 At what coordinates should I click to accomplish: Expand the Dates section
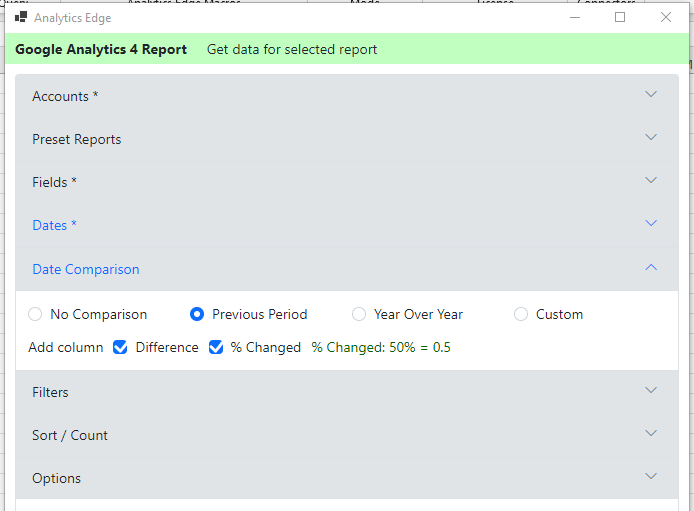tap(347, 225)
